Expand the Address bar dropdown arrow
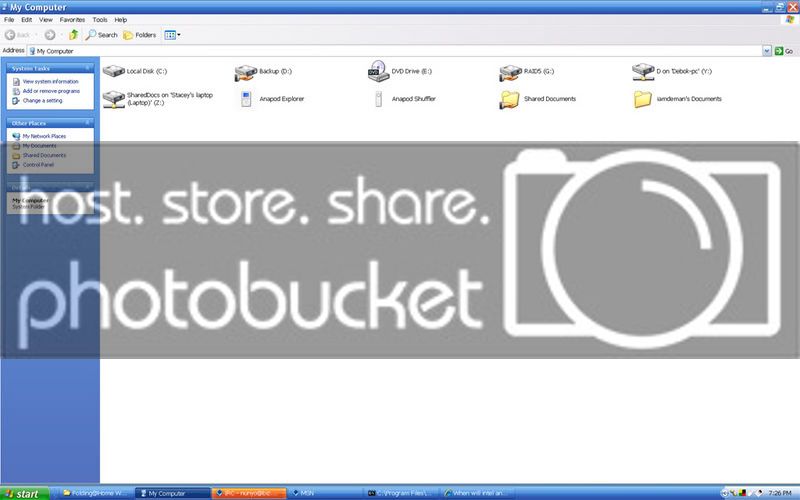The width and height of the screenshot is (800, 500). 766,51
